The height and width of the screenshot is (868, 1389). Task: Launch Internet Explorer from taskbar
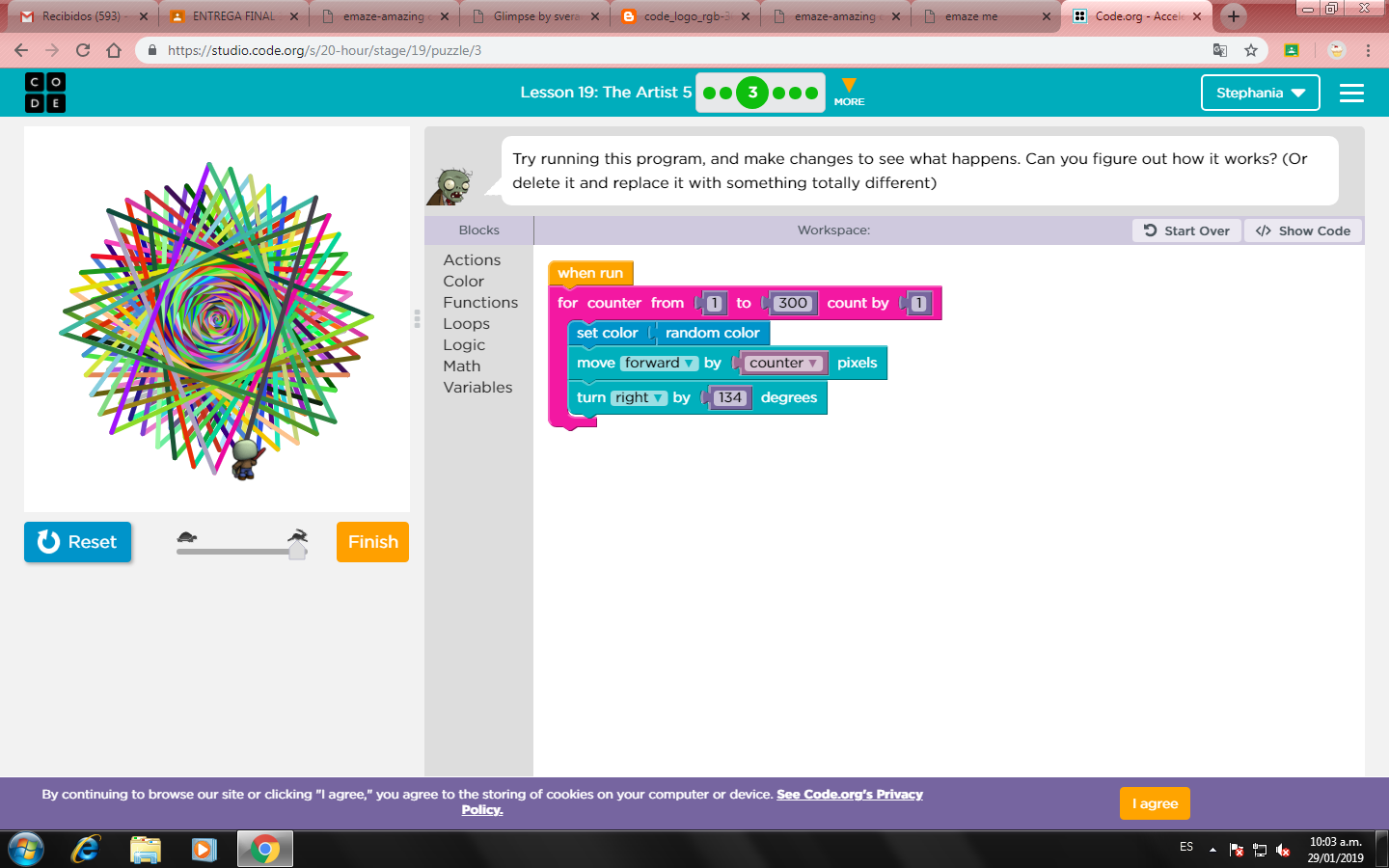86,850
